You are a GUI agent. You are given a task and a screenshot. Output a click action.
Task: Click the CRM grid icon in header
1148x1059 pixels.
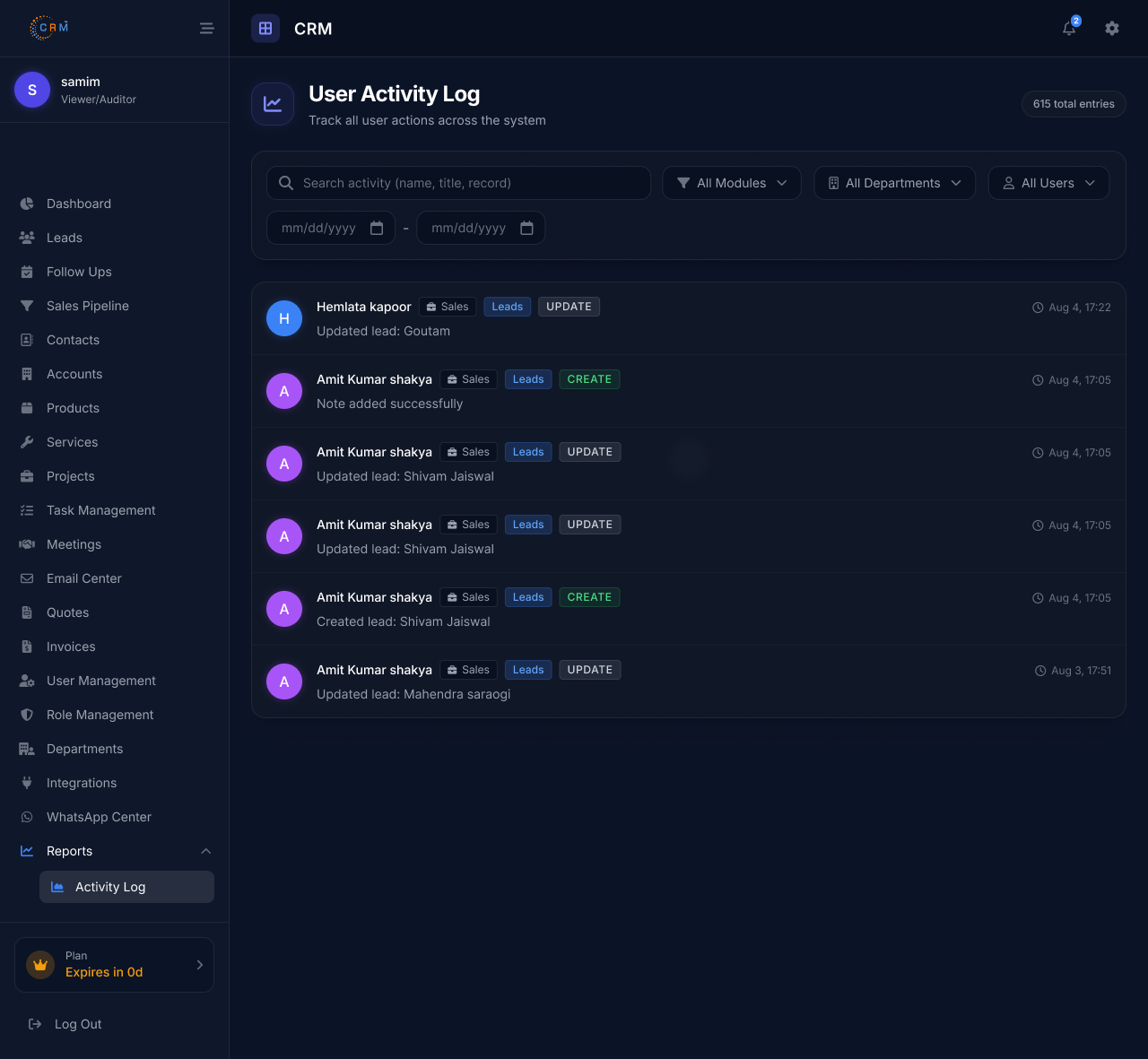[265, 29]
